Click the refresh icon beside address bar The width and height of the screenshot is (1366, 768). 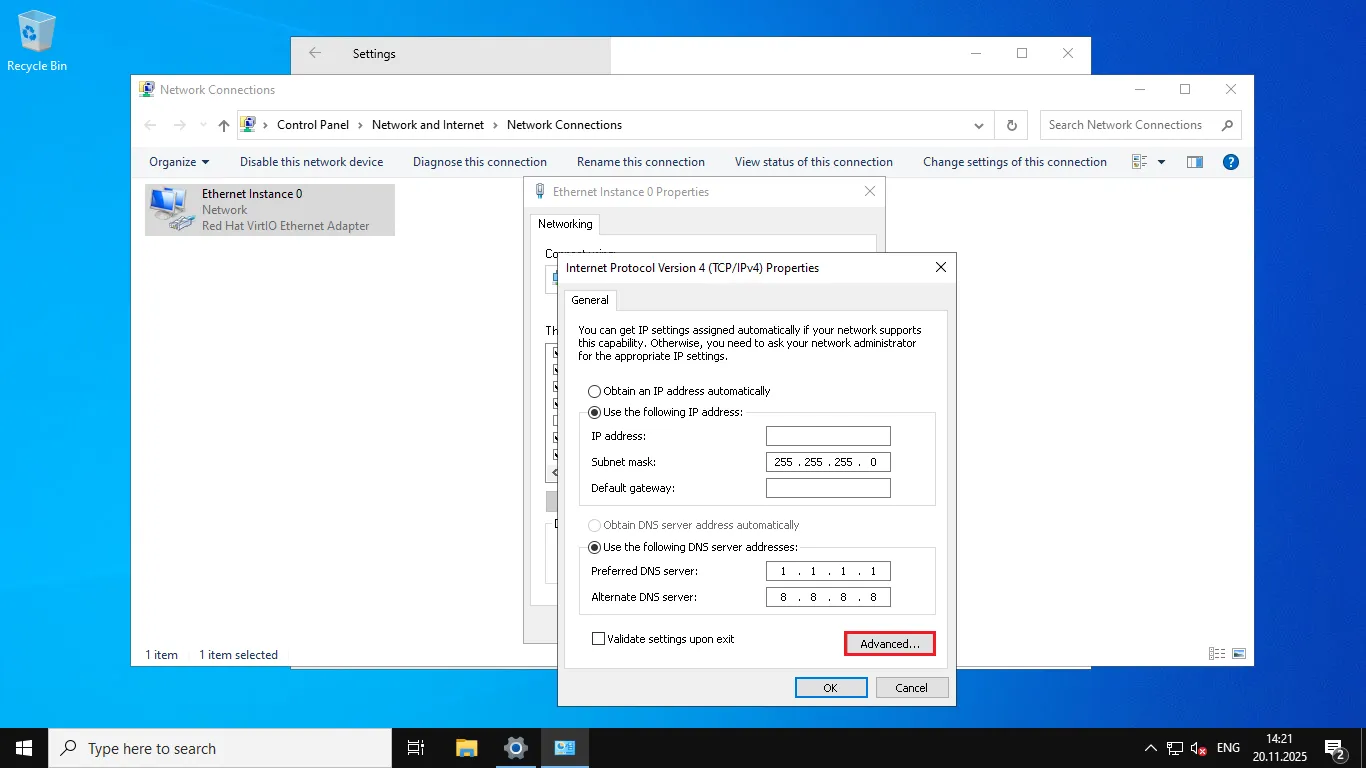1011,125
